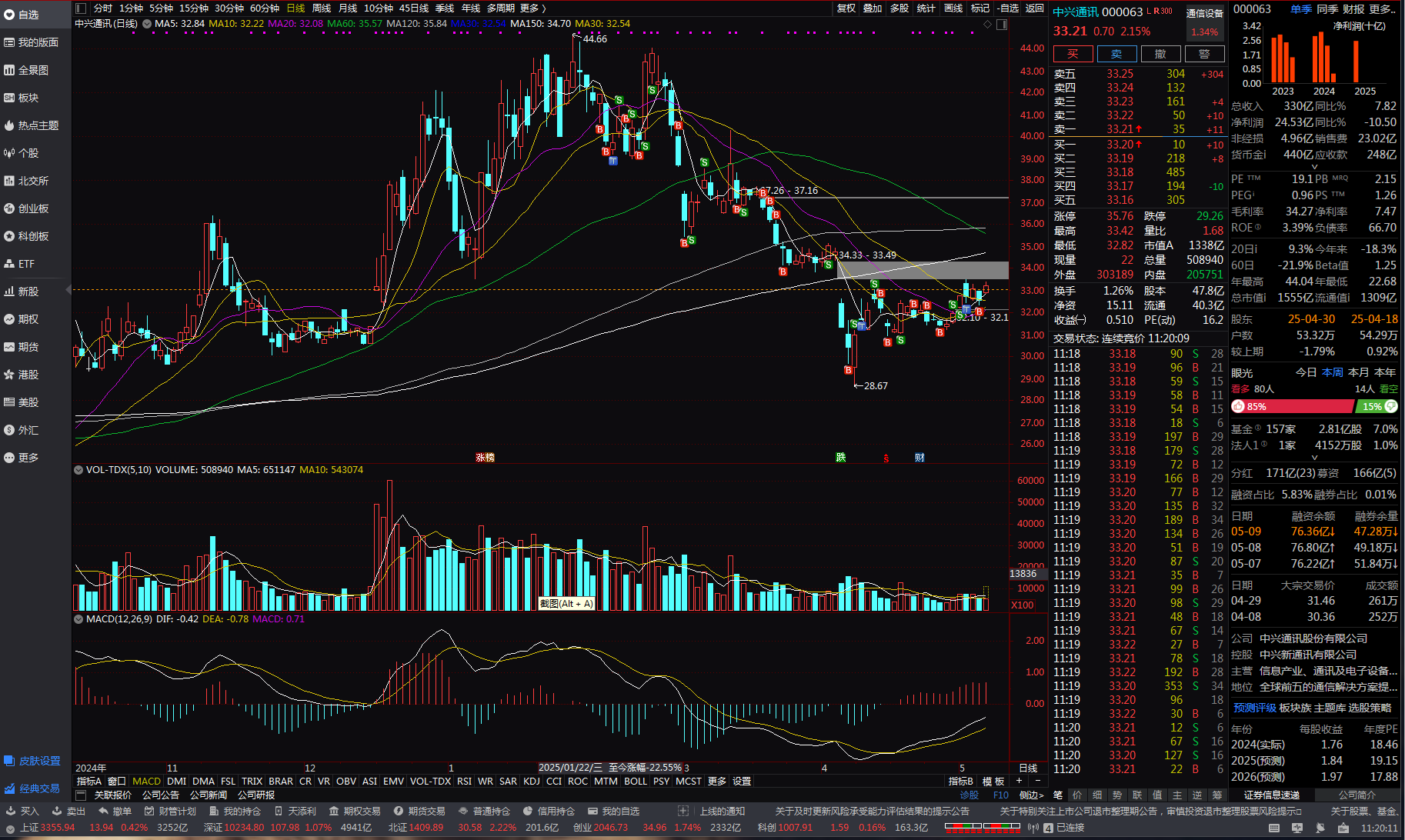Open 皮肤设置 skin settings
This screenshot has width=1405, height=840.
pos(32,761)
